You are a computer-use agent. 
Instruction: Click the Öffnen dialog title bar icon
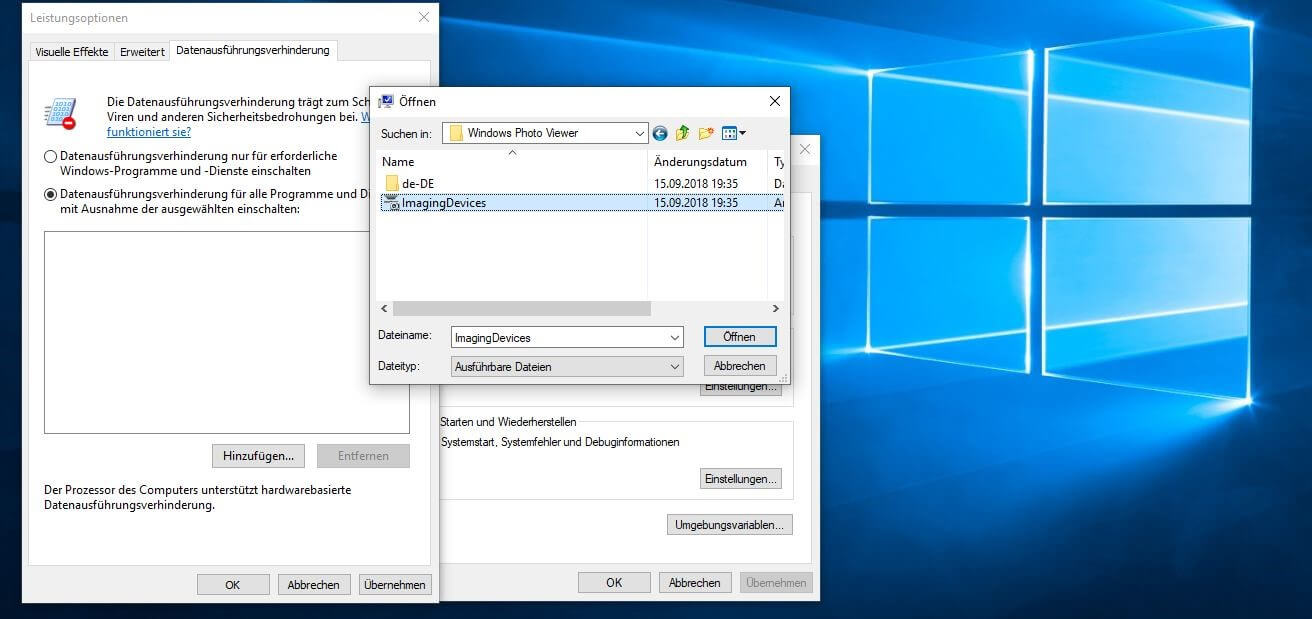385,101
